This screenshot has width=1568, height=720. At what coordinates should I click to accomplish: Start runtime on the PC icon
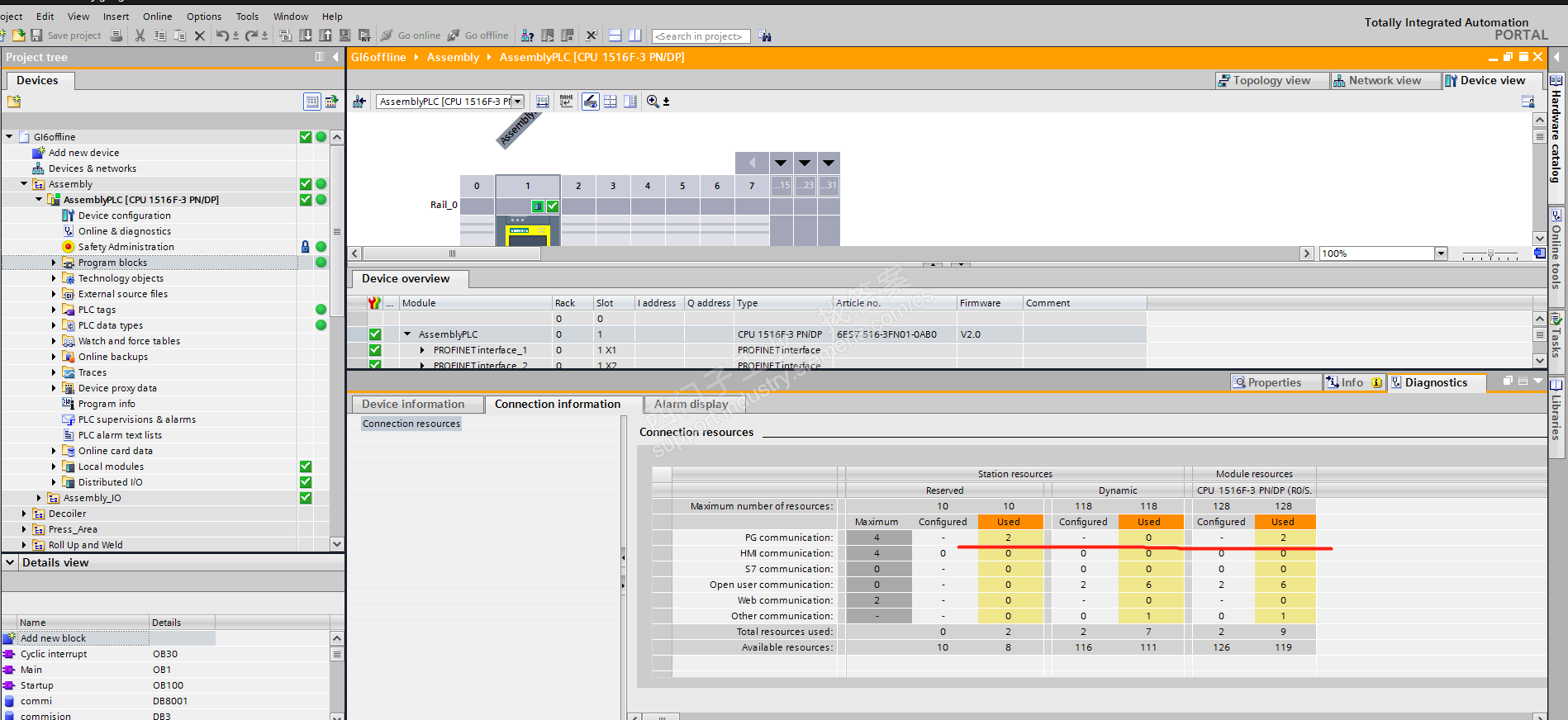[364, 36]
